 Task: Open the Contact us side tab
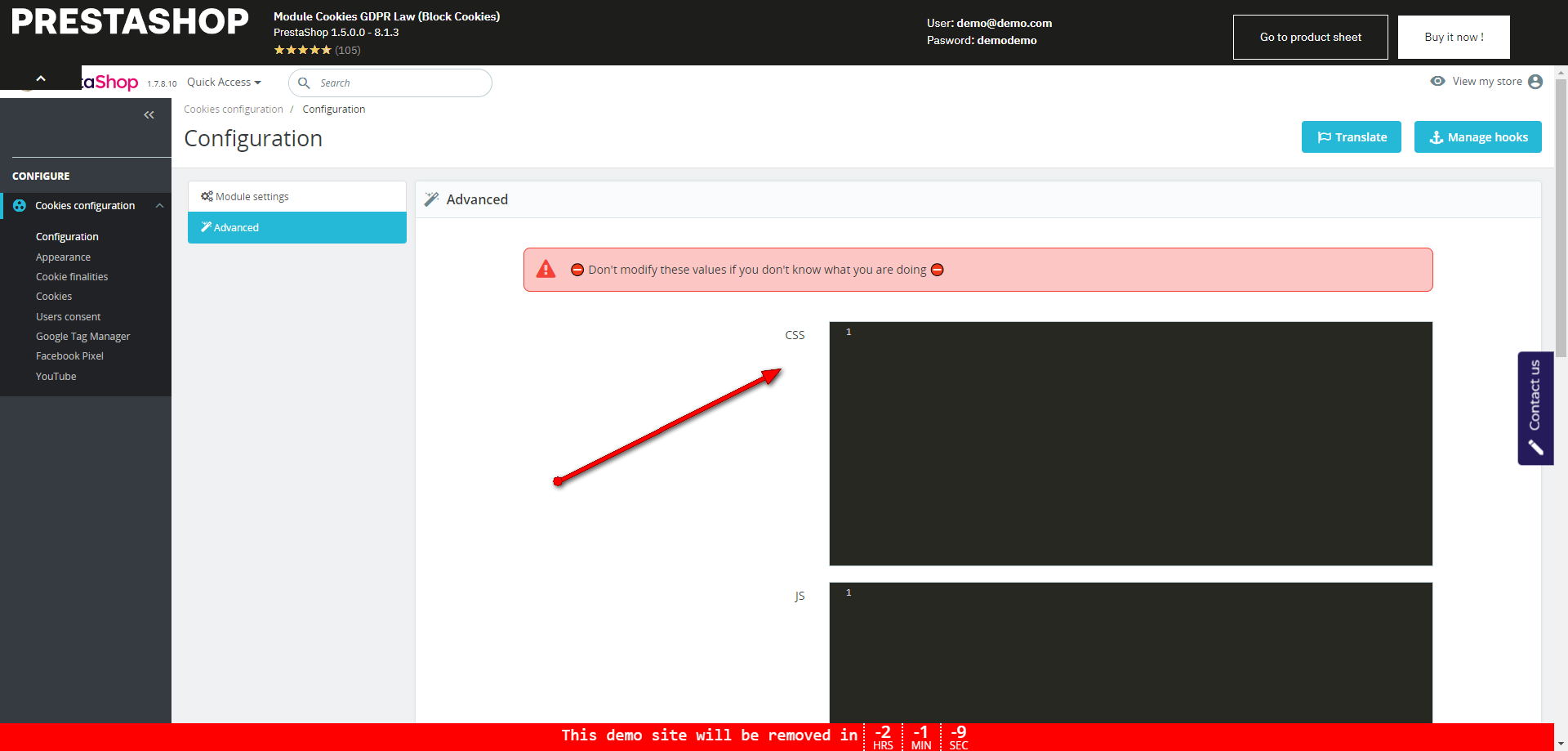click(1535, 408)
